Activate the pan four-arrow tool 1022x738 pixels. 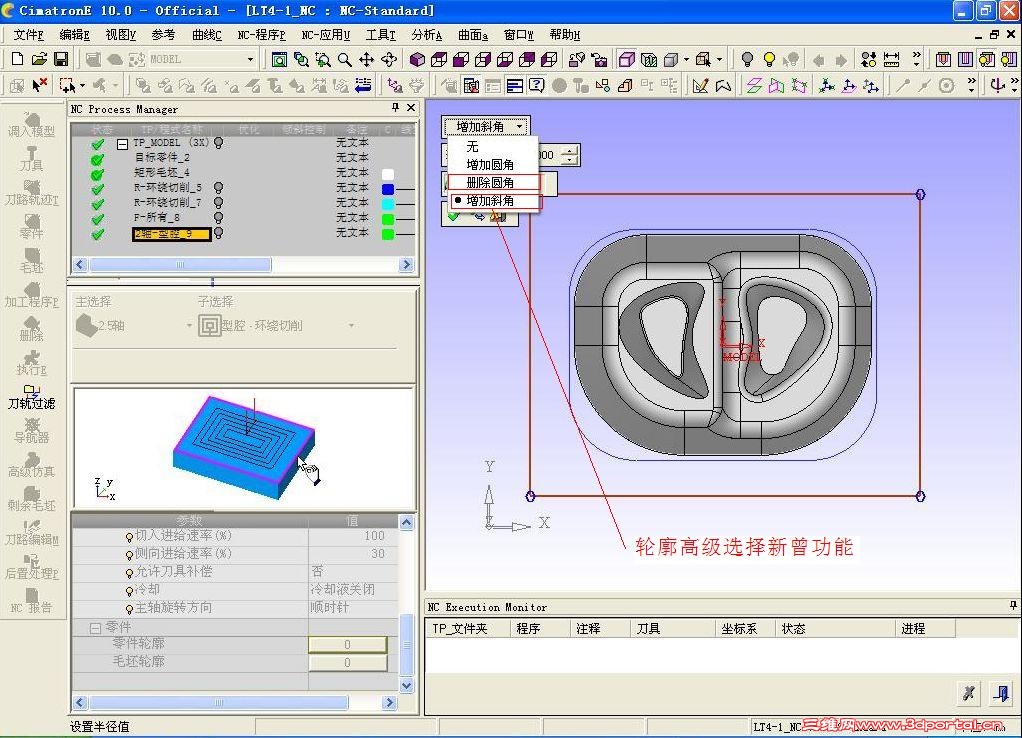tap(367, 60)
